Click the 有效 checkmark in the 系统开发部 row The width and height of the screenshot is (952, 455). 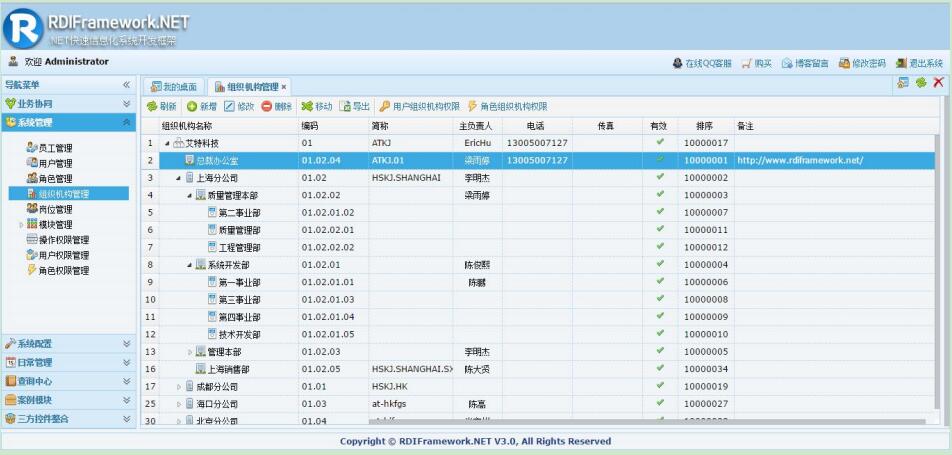[659, 264]
